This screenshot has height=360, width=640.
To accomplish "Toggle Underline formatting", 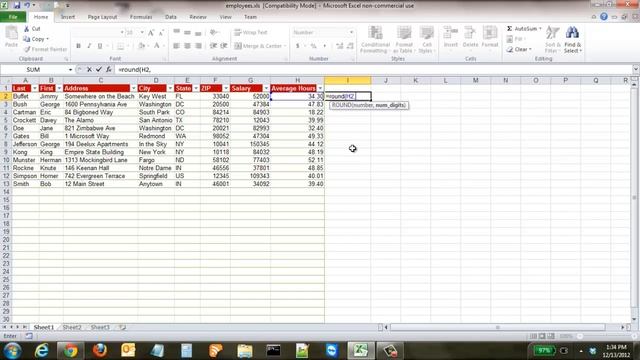I will point(100,46).
